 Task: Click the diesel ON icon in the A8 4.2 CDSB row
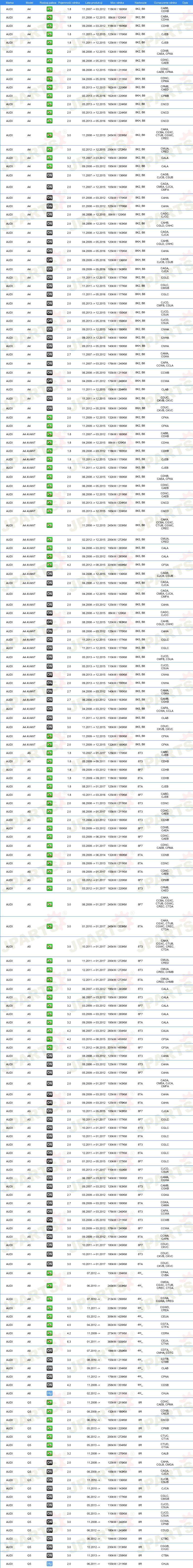click(49, 1385)
